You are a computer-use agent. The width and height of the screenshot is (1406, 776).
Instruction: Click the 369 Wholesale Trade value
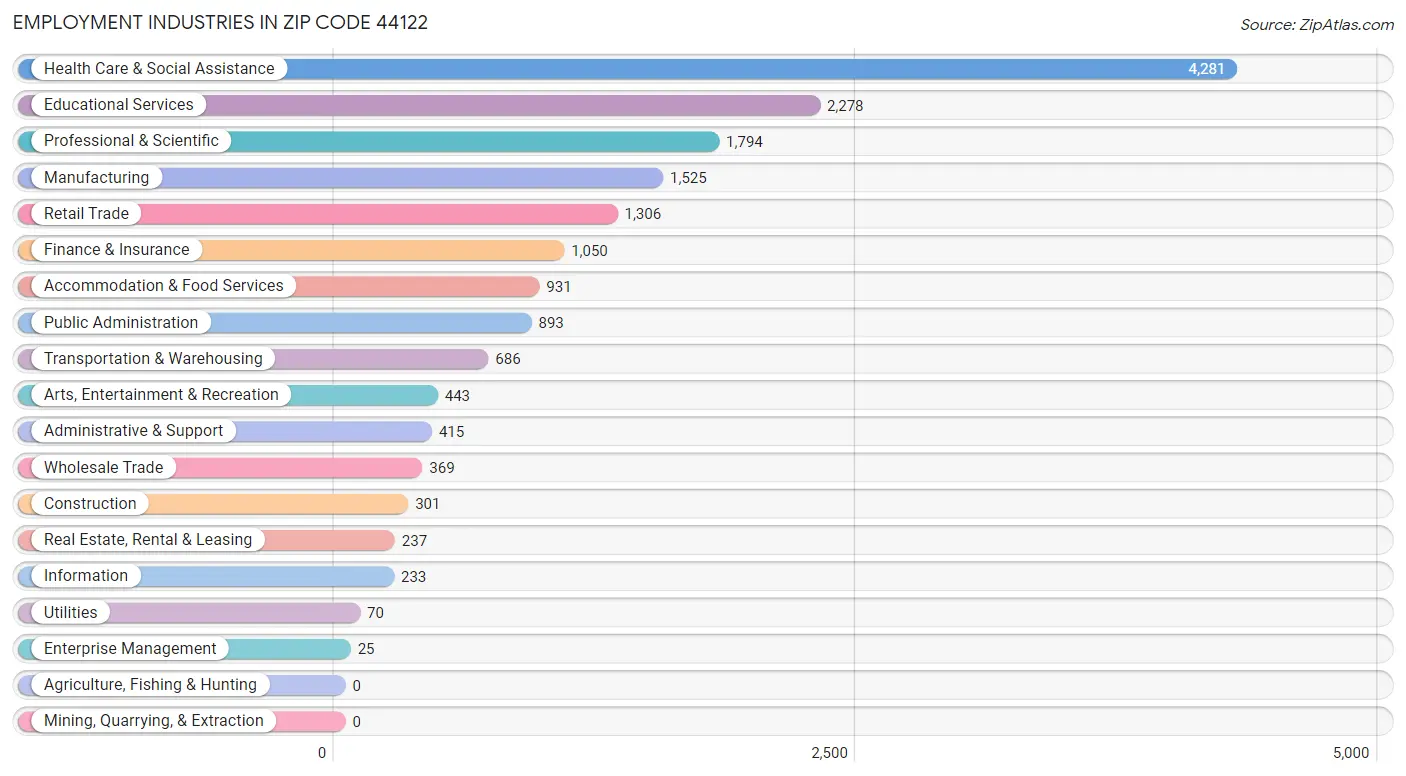coord(441,468)
